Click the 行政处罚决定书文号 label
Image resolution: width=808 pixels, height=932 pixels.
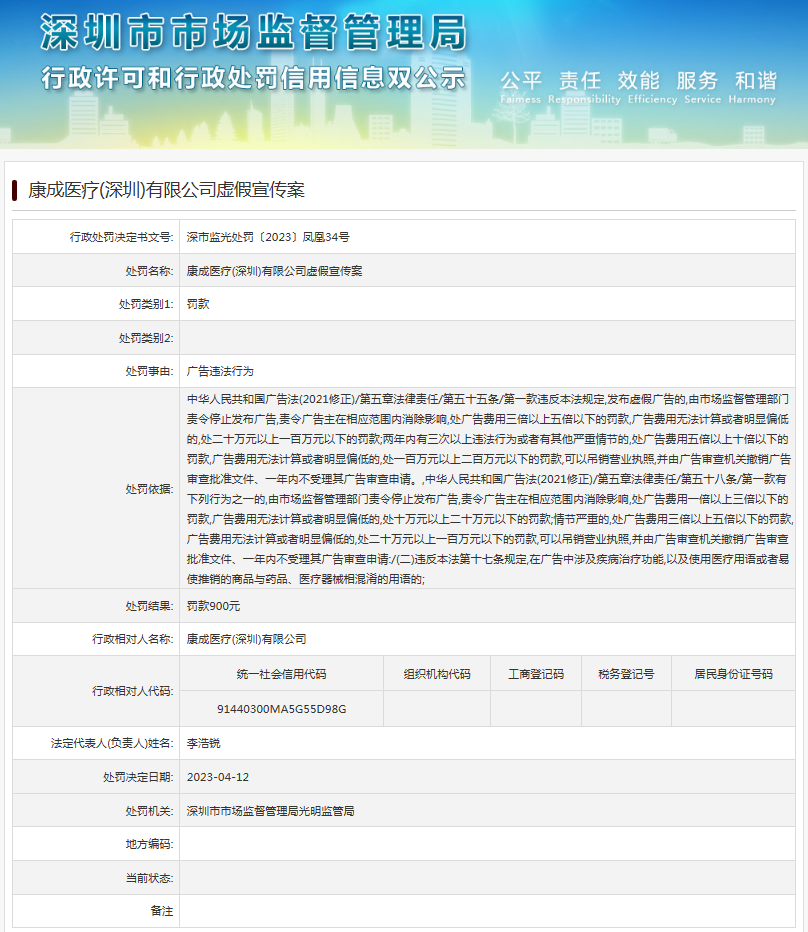[x=121, y=237]
